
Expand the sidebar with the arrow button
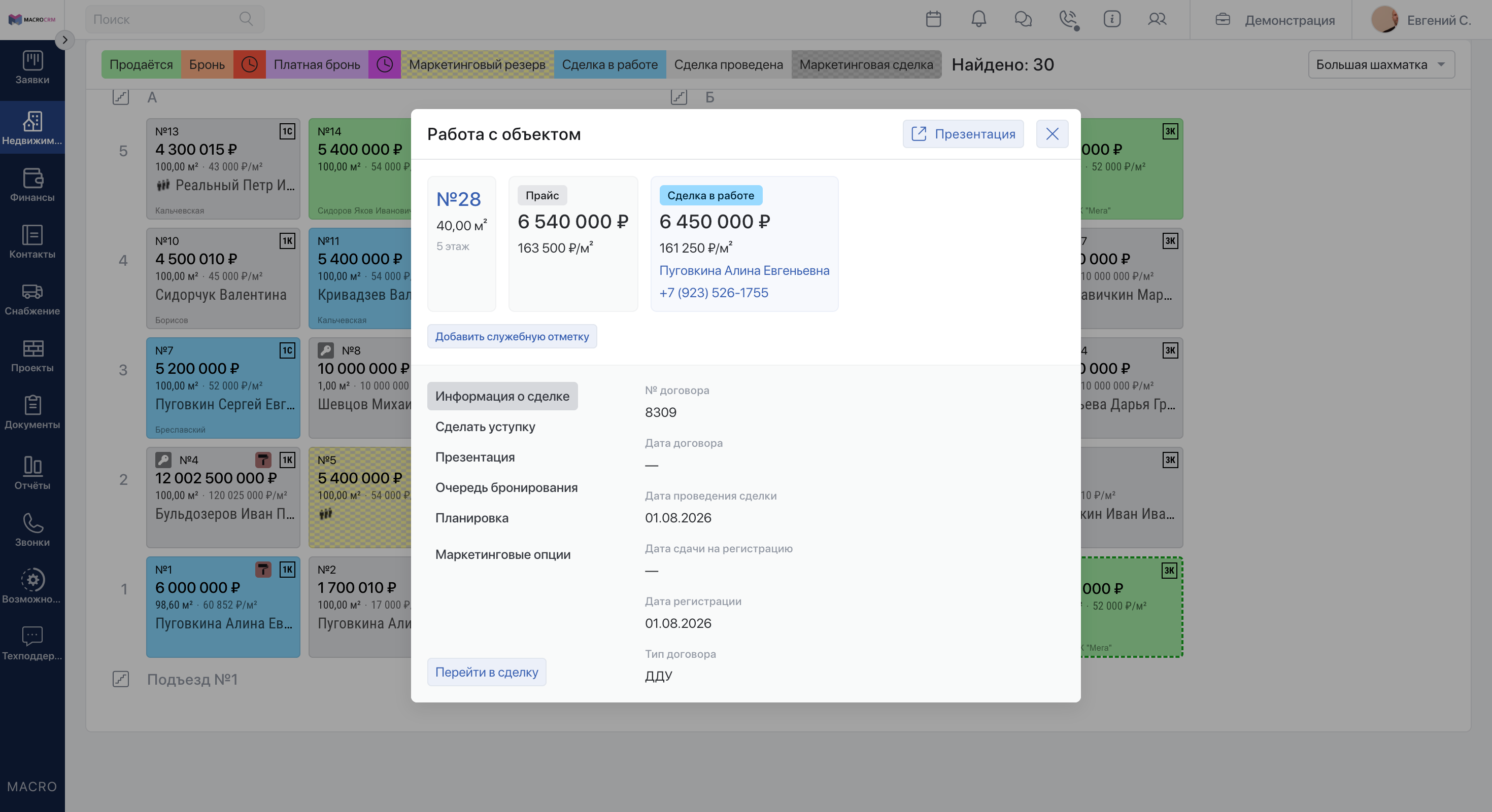coord(65,40)
